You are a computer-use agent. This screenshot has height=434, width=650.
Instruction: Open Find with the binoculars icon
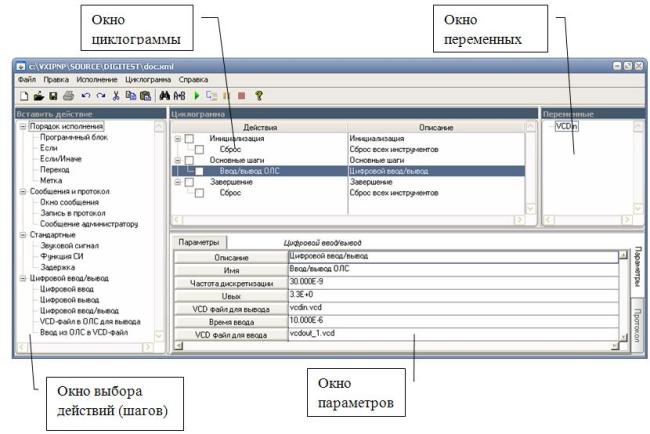pyautogui.click(x=165, y=96)
